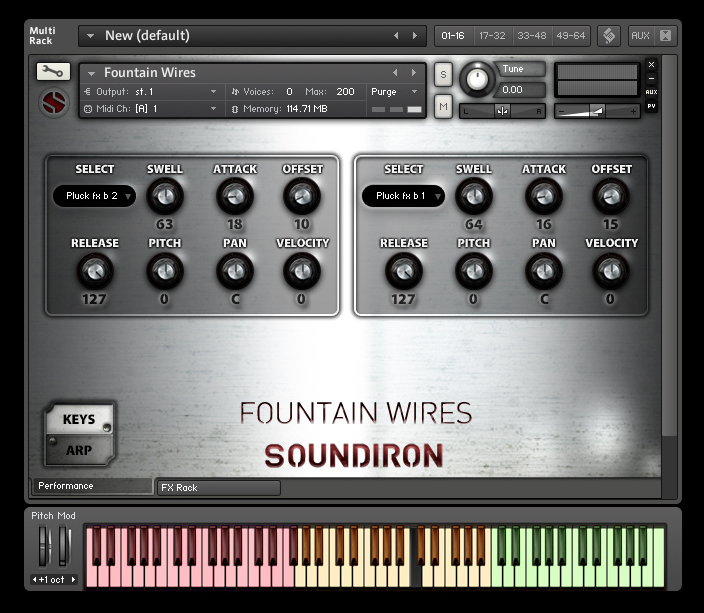Shift keyboard up an octave
The image size is (704, 613).
pyautogui.click(x=74, y=579)
